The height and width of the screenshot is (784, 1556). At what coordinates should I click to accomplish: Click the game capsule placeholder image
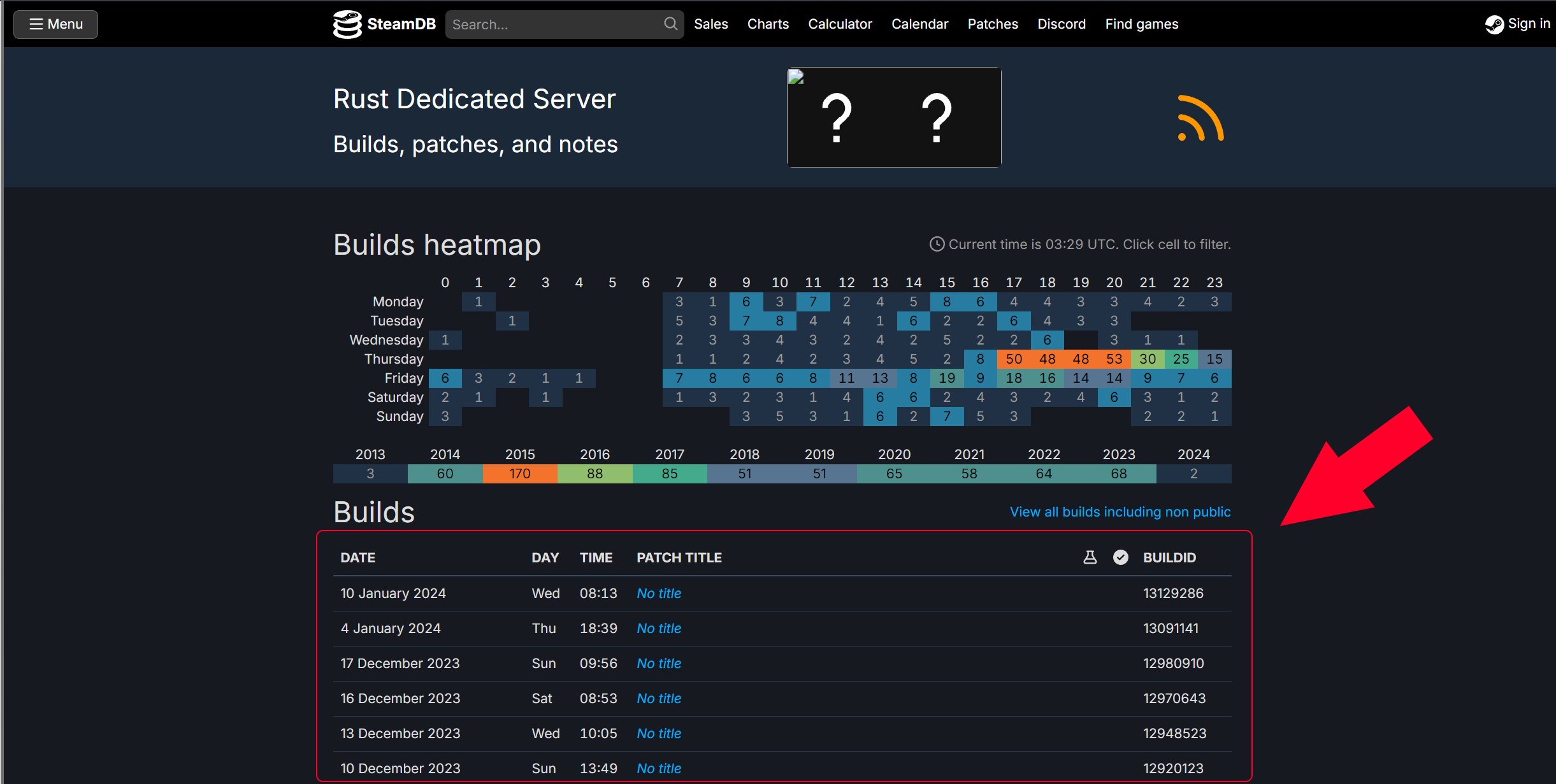893,117
